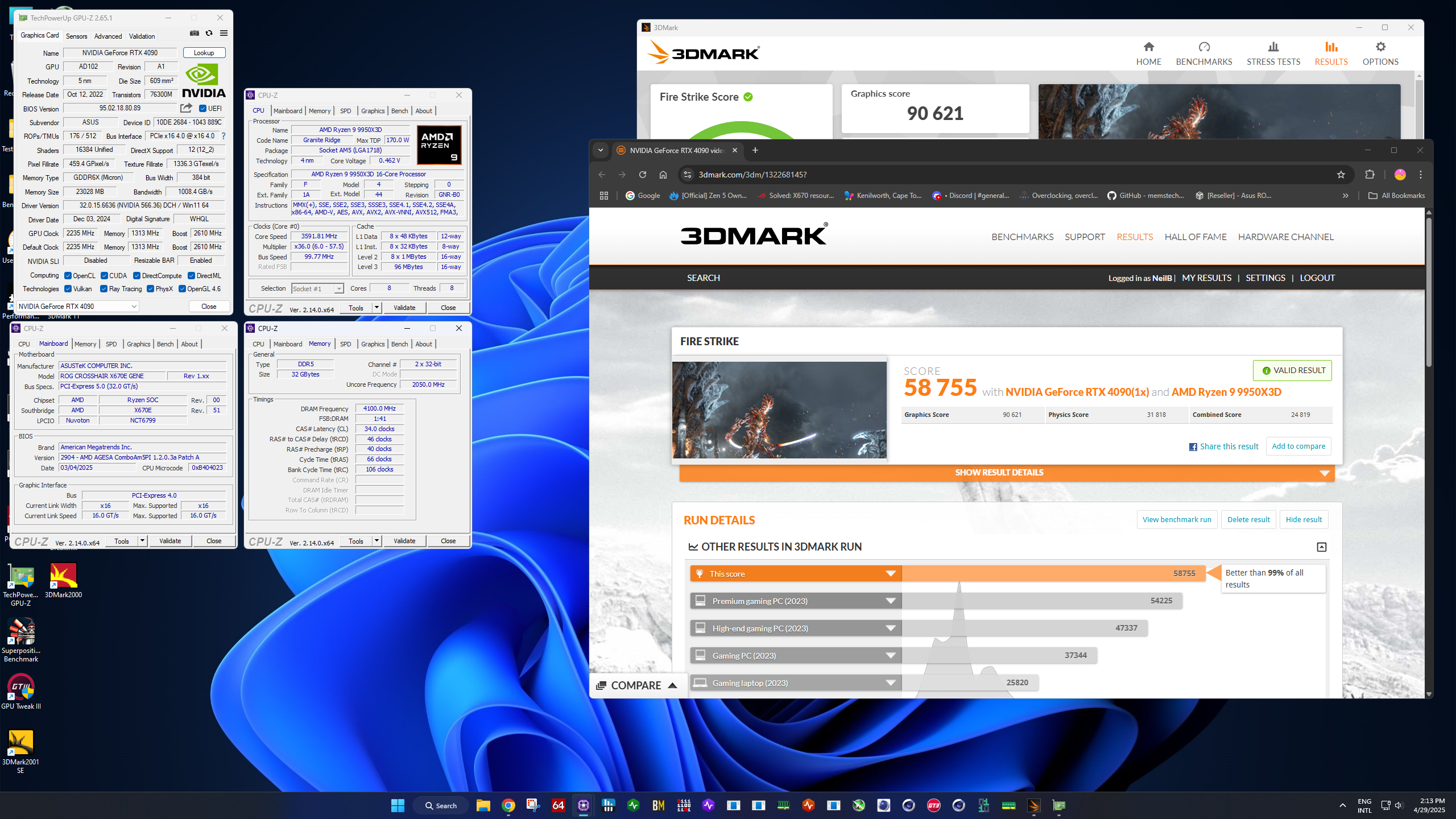Screen dimensions: 1456x819
Task: Toggle the OpenGL 4.6 checkbox
Action: pos(182,289)
